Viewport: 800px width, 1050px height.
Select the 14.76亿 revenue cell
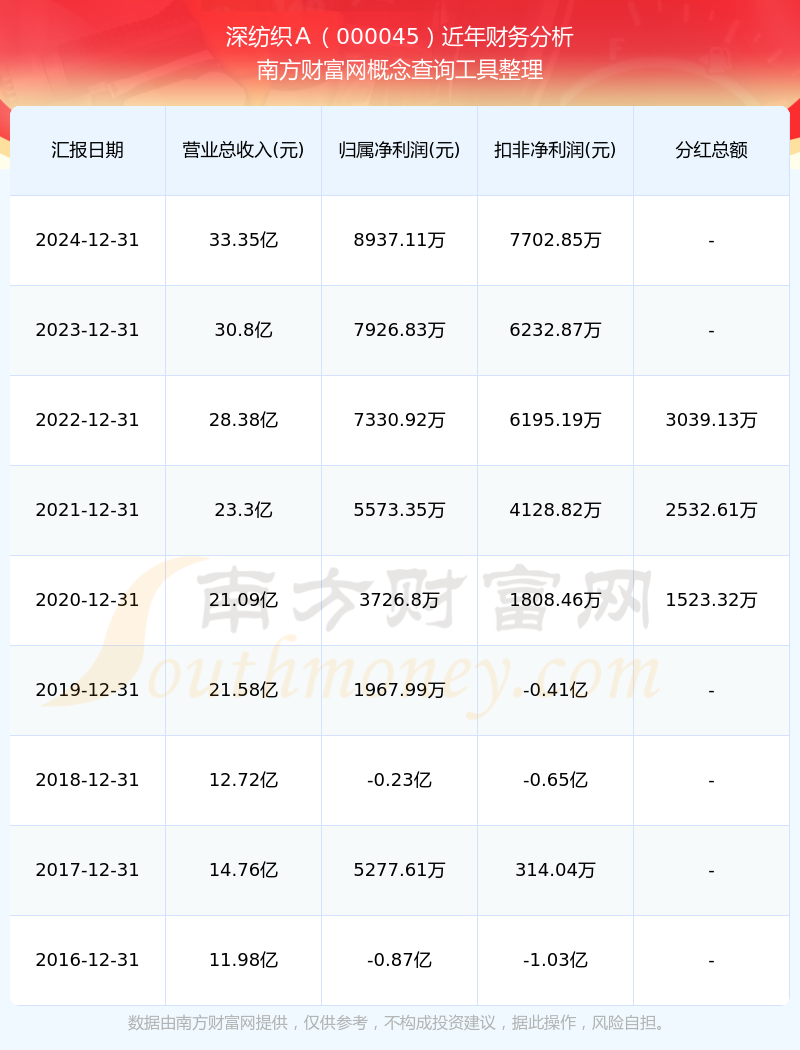[x=244, y=871]
